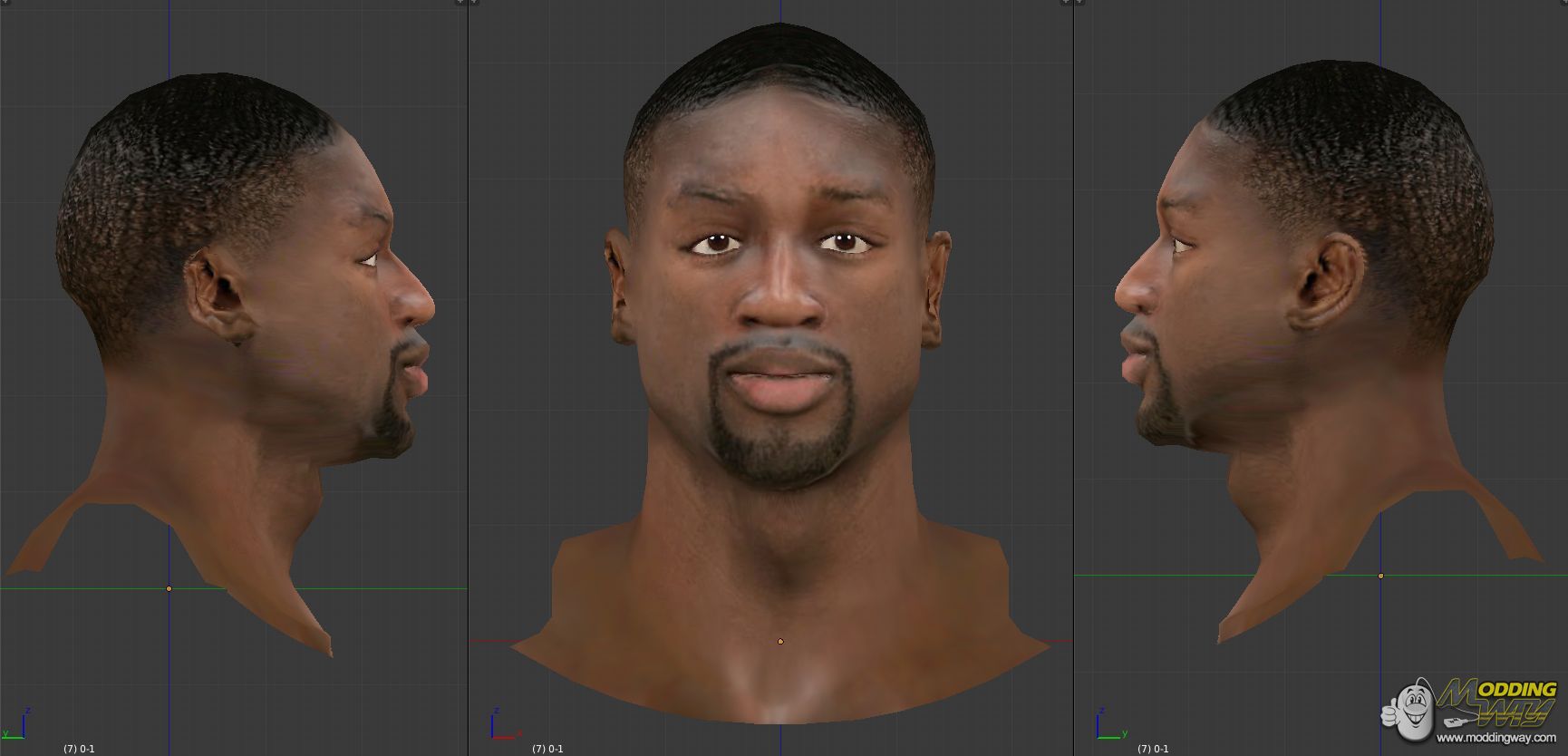This screenshot has height=756, width=1568.
Task: Click the axis gizmo in the left viewport
Action: pos(16,724)
